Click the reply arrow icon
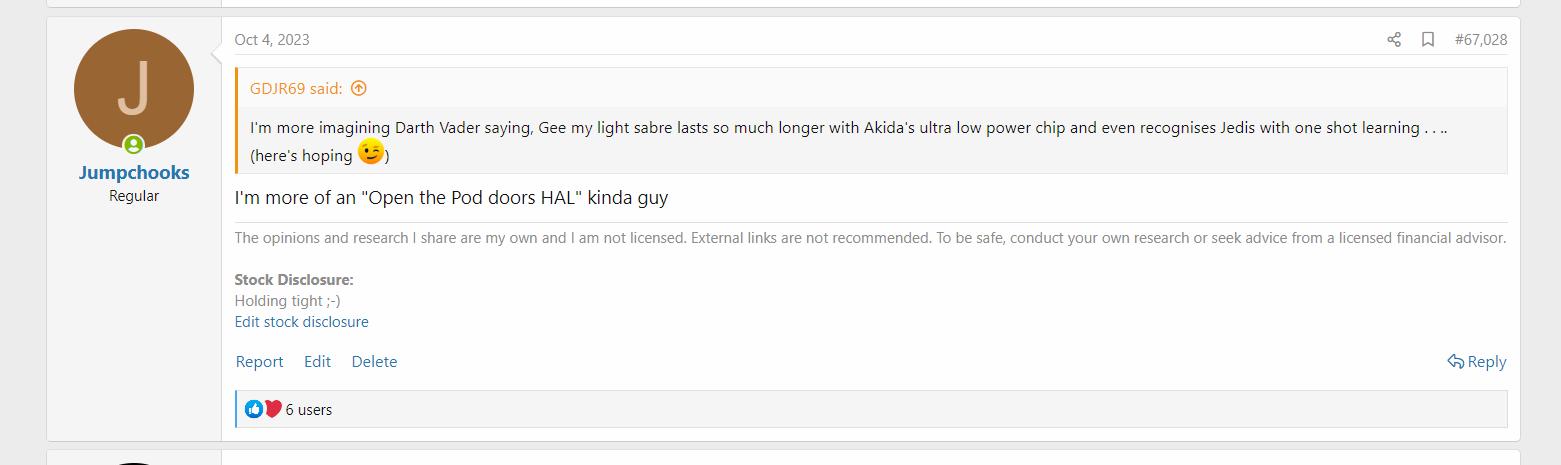The width and height of the screenshot is (1561, 465). pyautogui.click(x=1456, y=362)
